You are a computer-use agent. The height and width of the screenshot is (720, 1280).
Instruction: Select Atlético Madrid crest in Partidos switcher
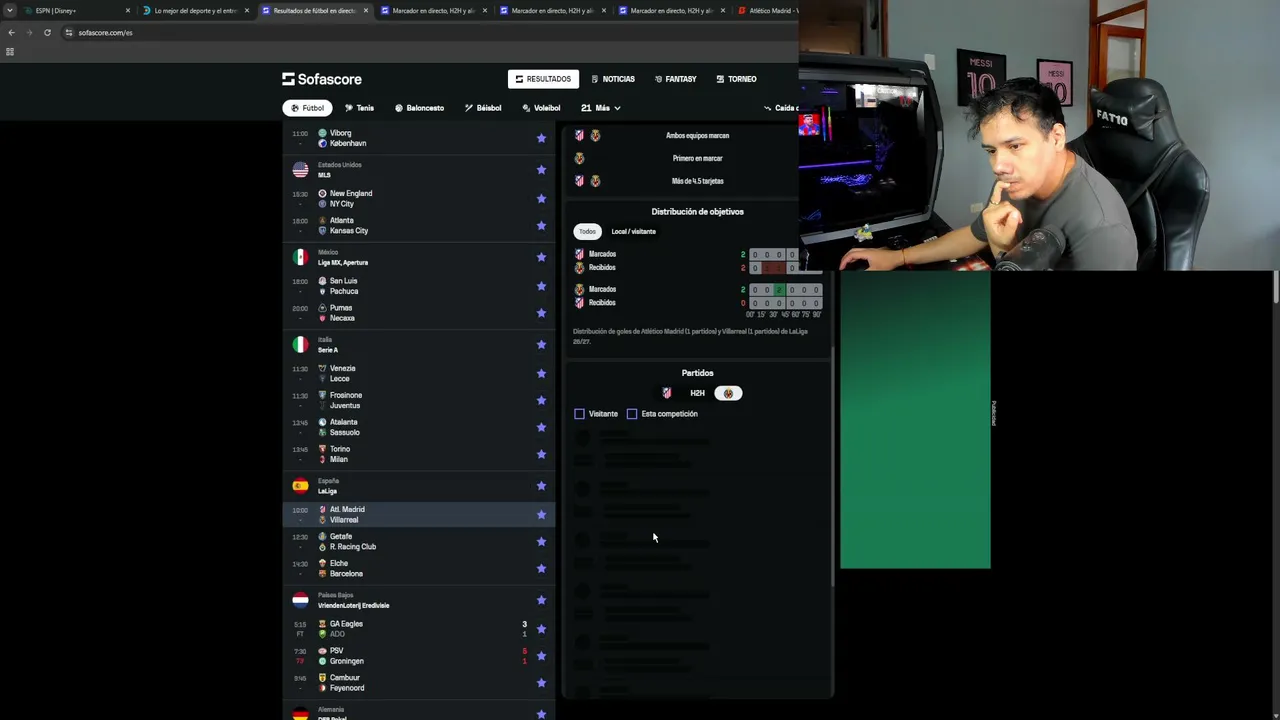point(667,393)
